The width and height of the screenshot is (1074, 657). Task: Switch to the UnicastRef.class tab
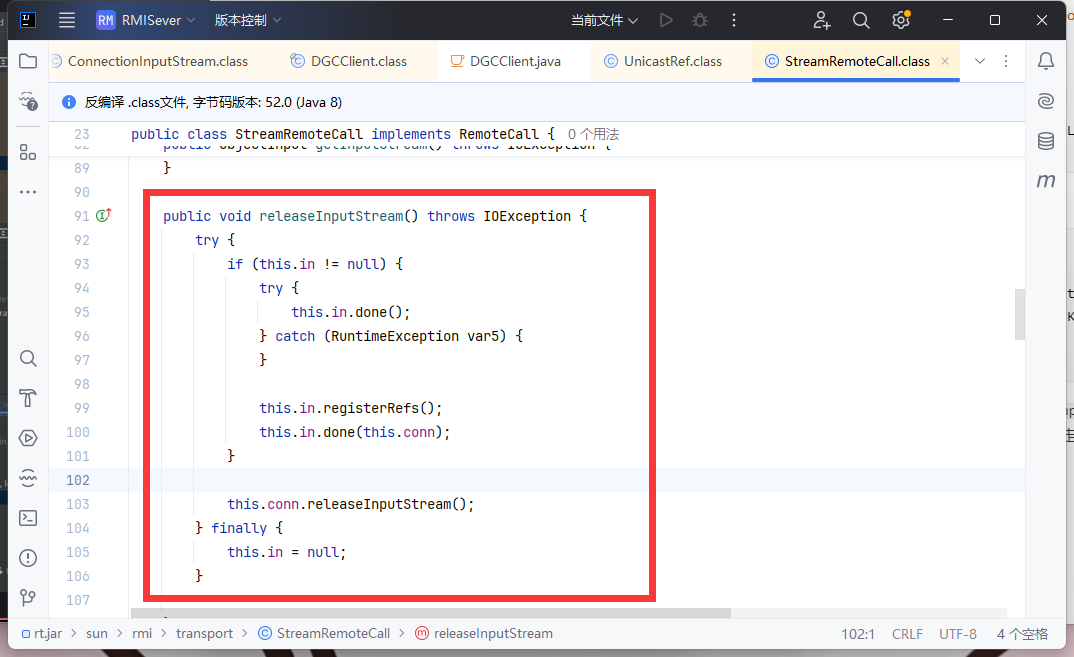672,61
